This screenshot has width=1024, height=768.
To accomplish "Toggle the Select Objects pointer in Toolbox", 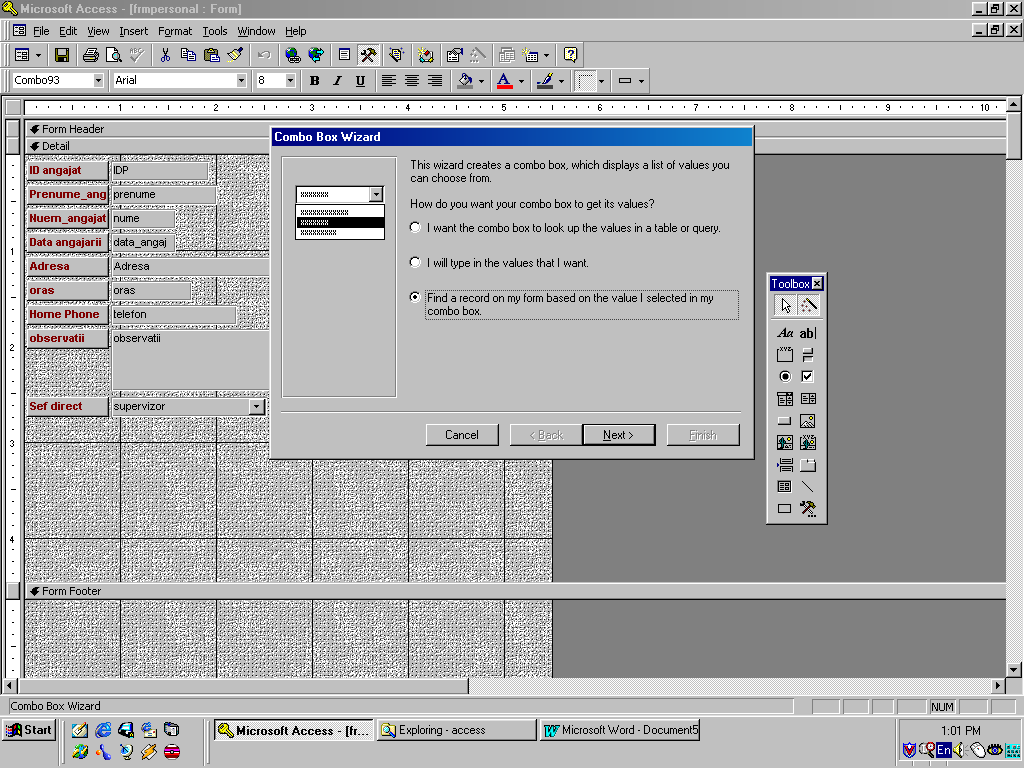I will point(786,306).
